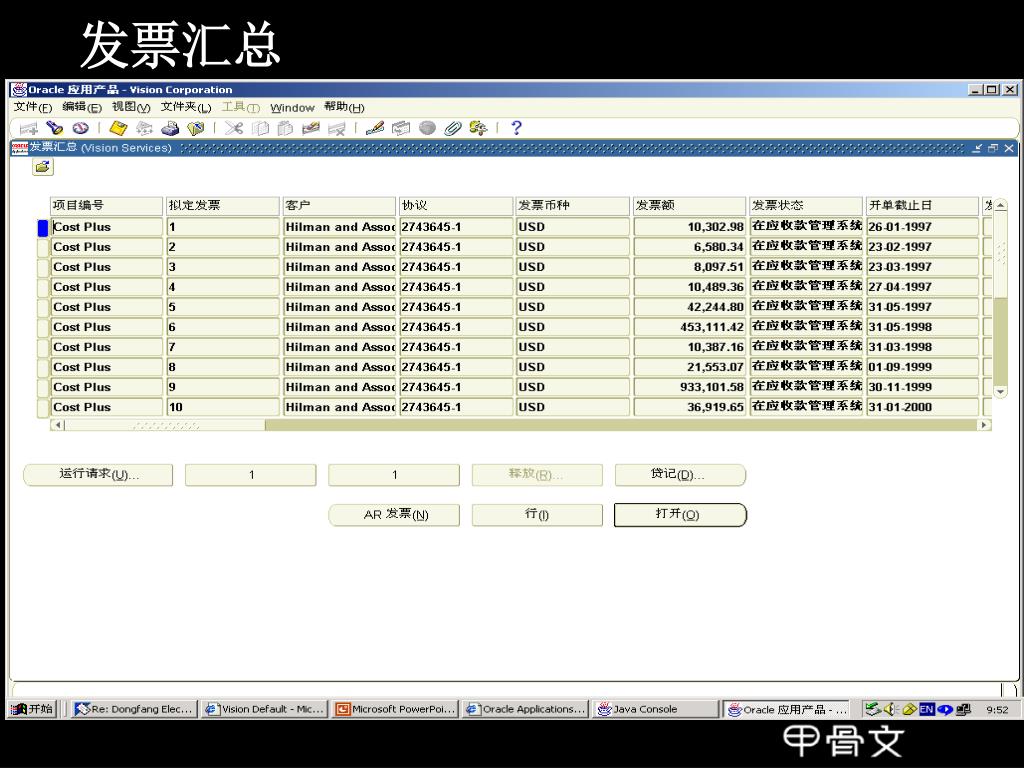Click the table's horizontal scrollbar left arrow
This screenshot has width=1024, height=768.
tap(57, 425)
